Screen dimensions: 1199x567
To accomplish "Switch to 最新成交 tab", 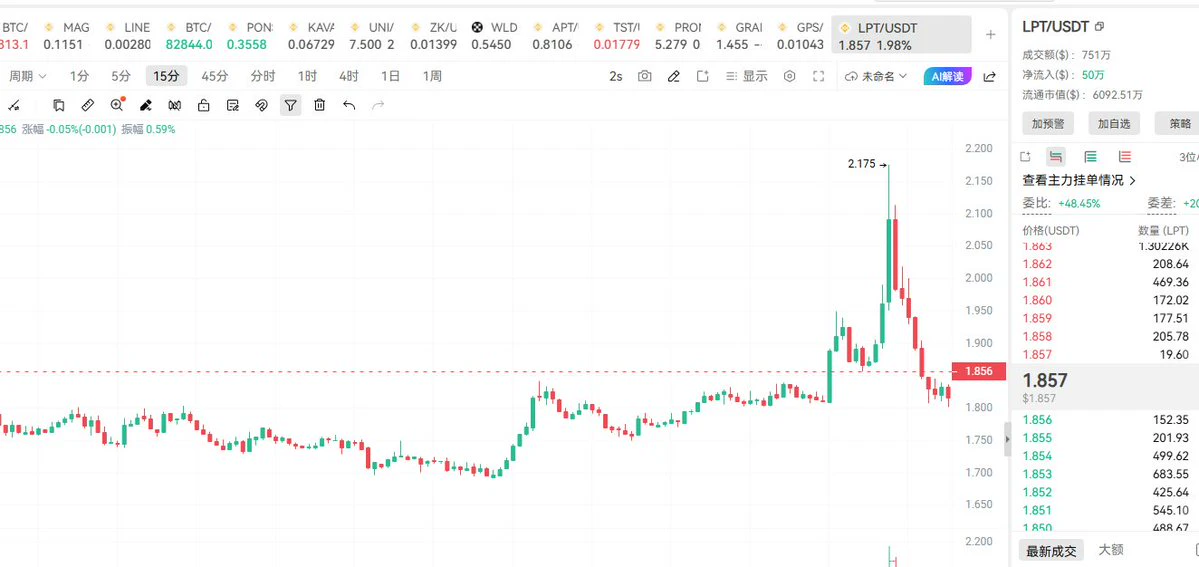I will tap(1051, 550).
